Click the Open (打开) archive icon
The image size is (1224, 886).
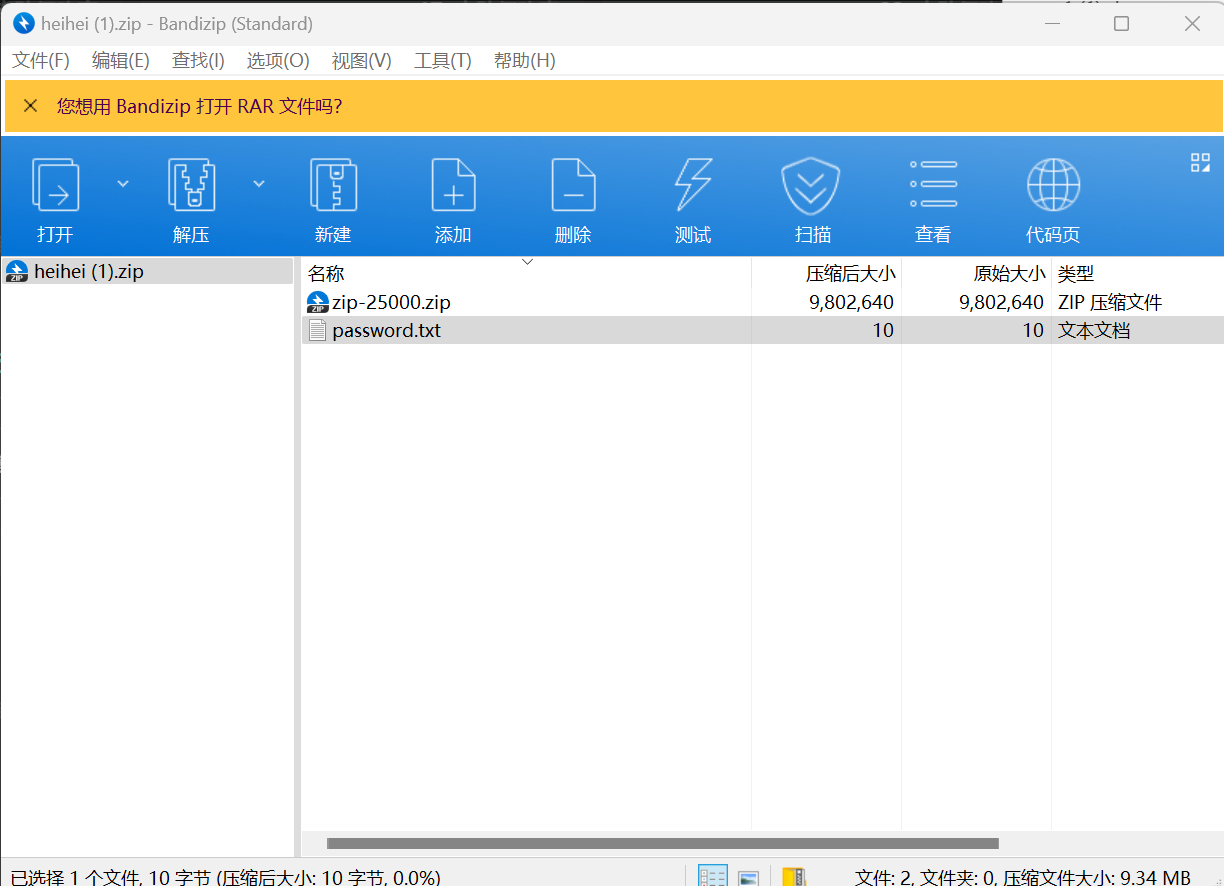pos(56,185)
